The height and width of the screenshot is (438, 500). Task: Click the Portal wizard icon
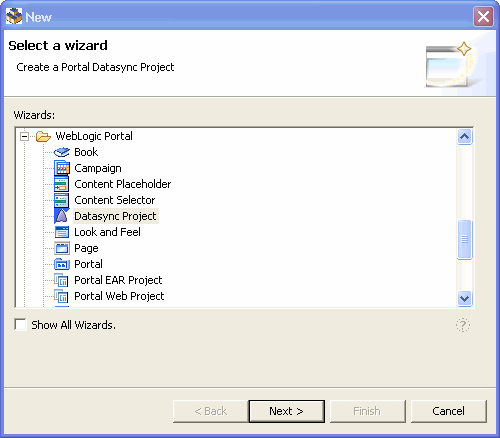(x=62, y=264)
